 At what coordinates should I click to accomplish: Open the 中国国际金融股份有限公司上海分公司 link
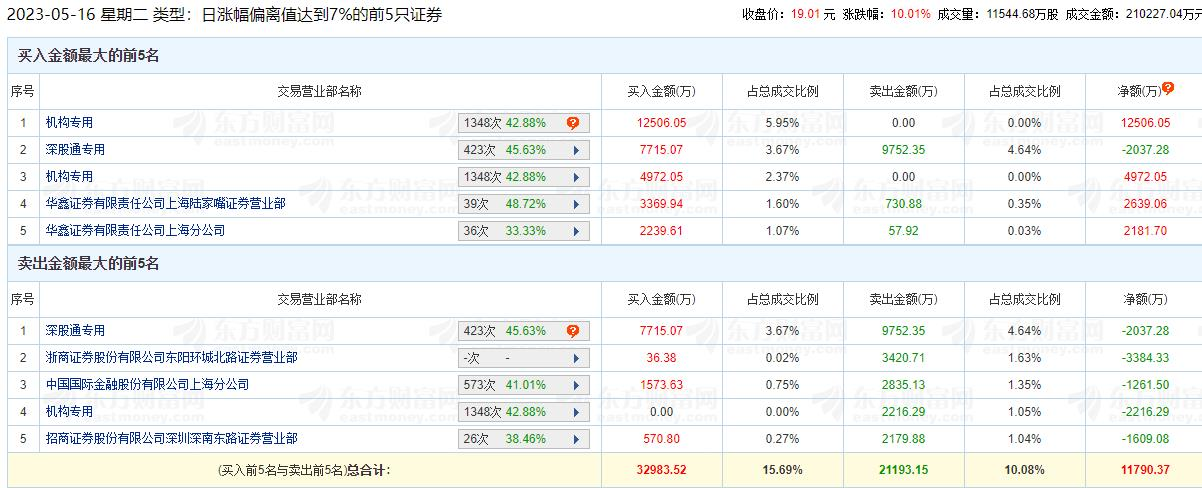point(147,385)
